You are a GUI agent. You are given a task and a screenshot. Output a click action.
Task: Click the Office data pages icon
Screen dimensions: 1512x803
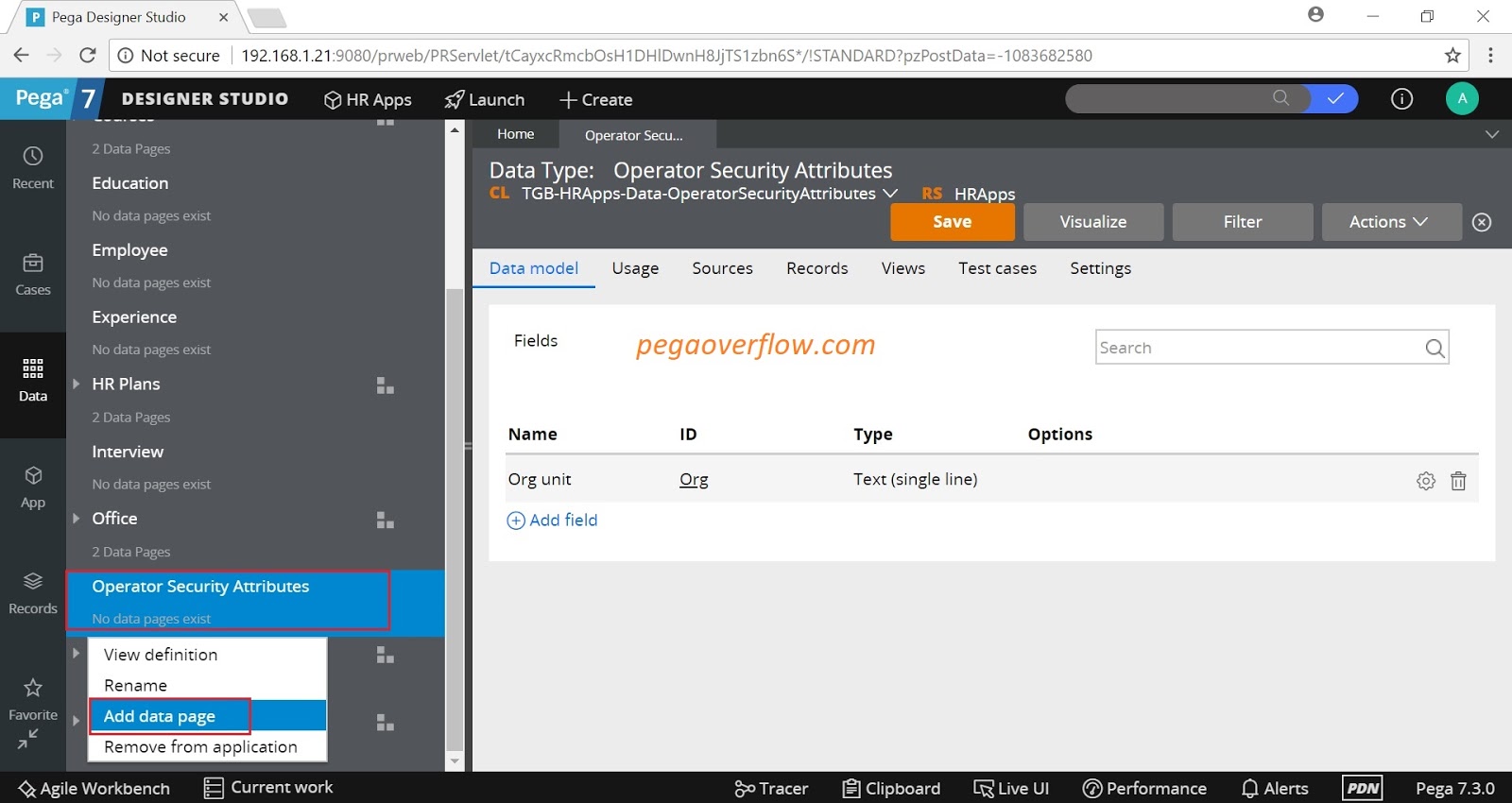[385, 521]
